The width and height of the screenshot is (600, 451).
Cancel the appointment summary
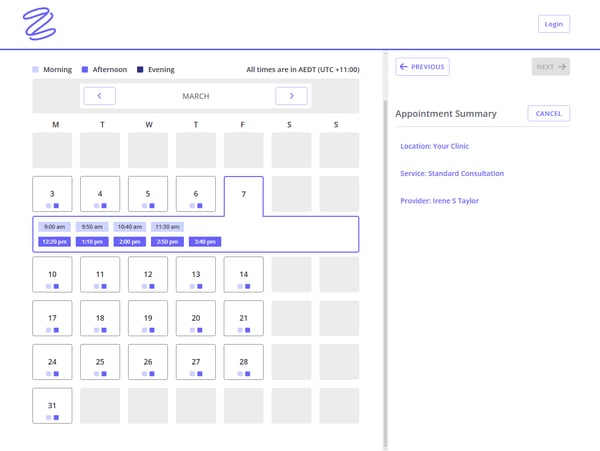[548, 113]
